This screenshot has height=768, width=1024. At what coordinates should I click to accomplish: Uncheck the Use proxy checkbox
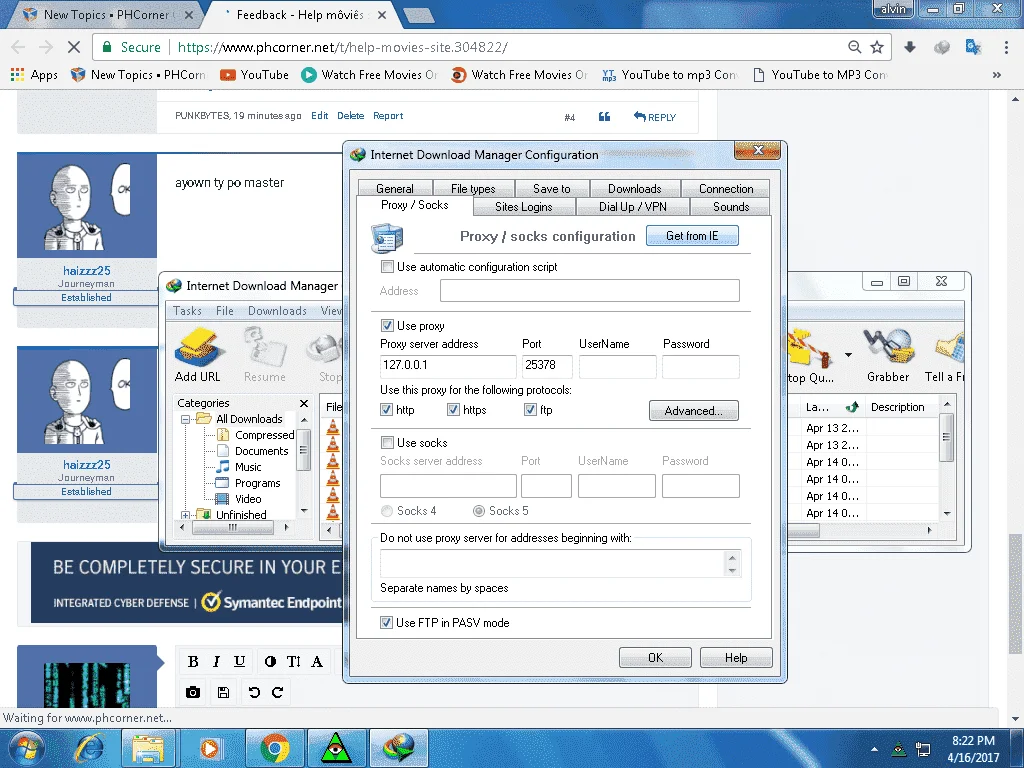click(x=387, y=325)
